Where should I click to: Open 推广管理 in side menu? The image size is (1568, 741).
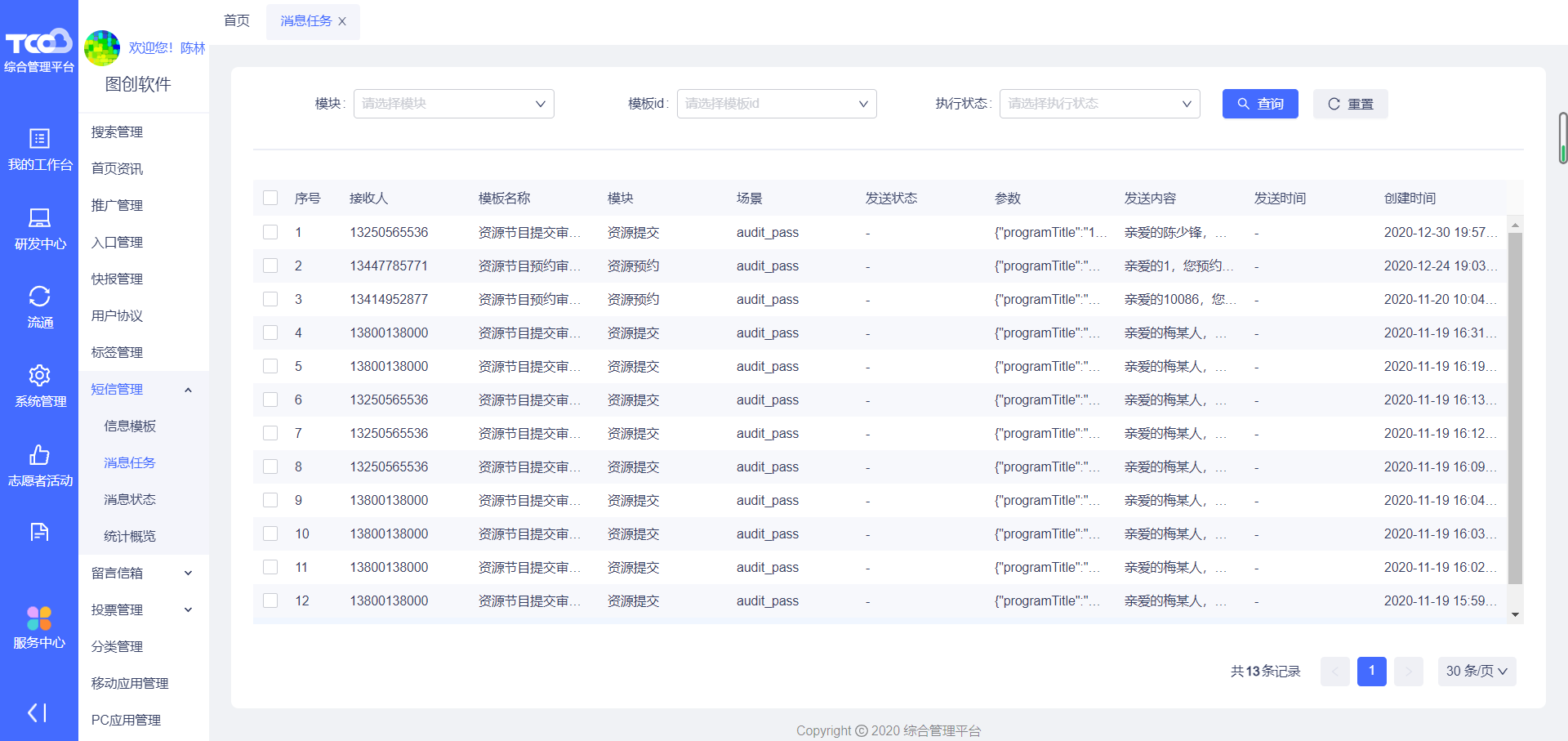117,206
